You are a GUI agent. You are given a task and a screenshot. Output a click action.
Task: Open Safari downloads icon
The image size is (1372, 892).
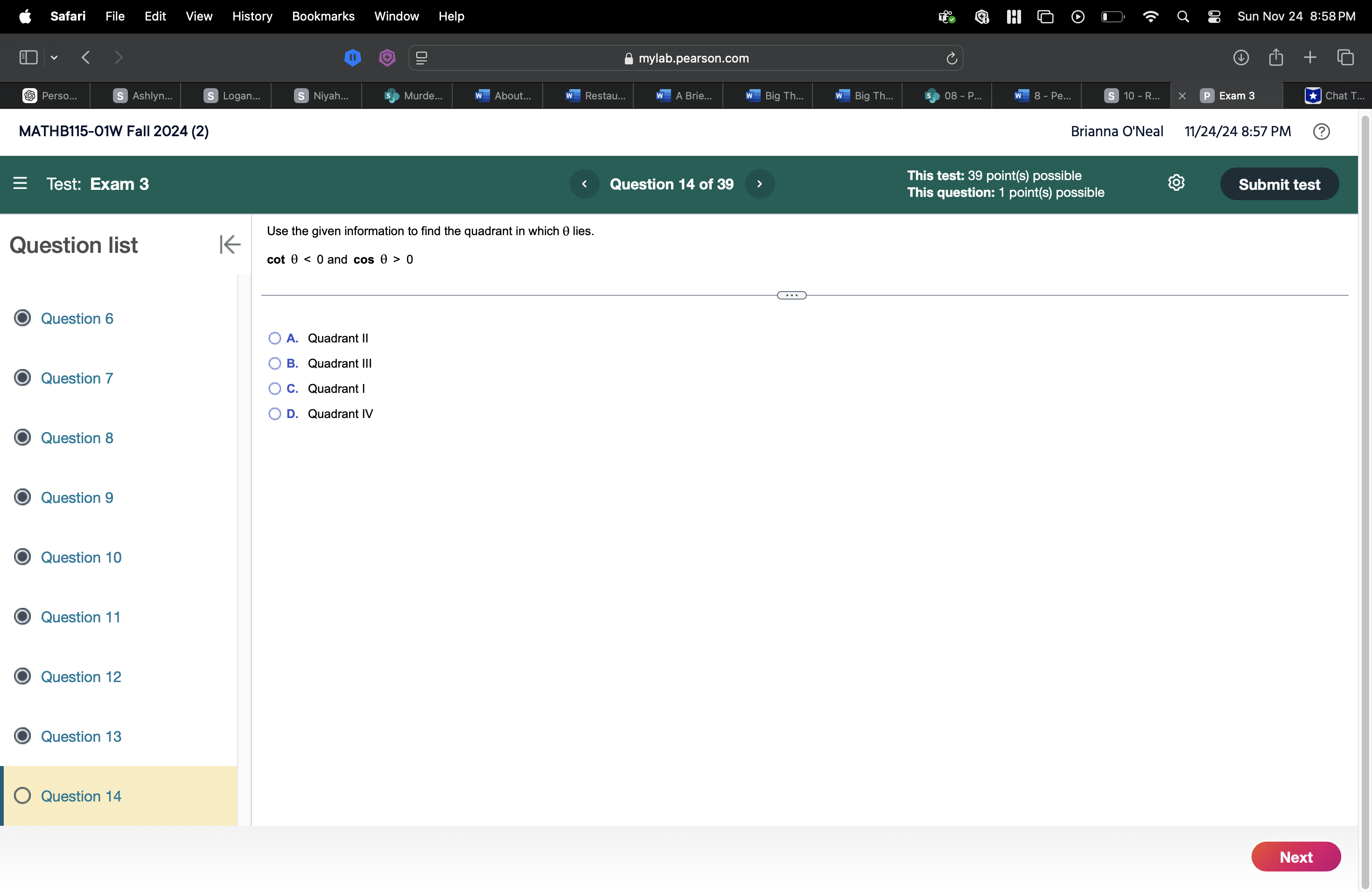pos(1240,58)
